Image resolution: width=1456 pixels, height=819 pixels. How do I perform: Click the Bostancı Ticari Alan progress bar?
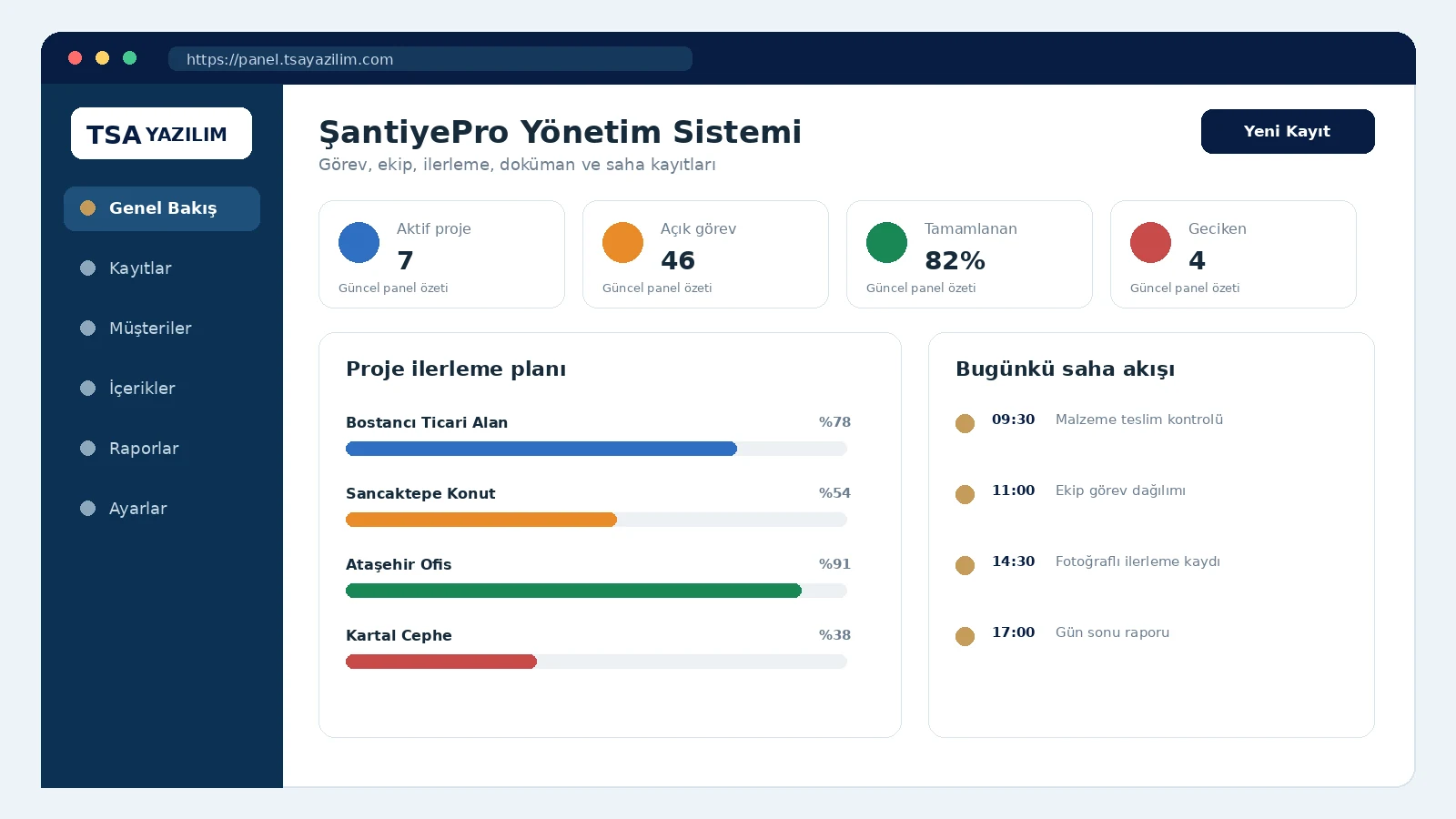[596, 449]
